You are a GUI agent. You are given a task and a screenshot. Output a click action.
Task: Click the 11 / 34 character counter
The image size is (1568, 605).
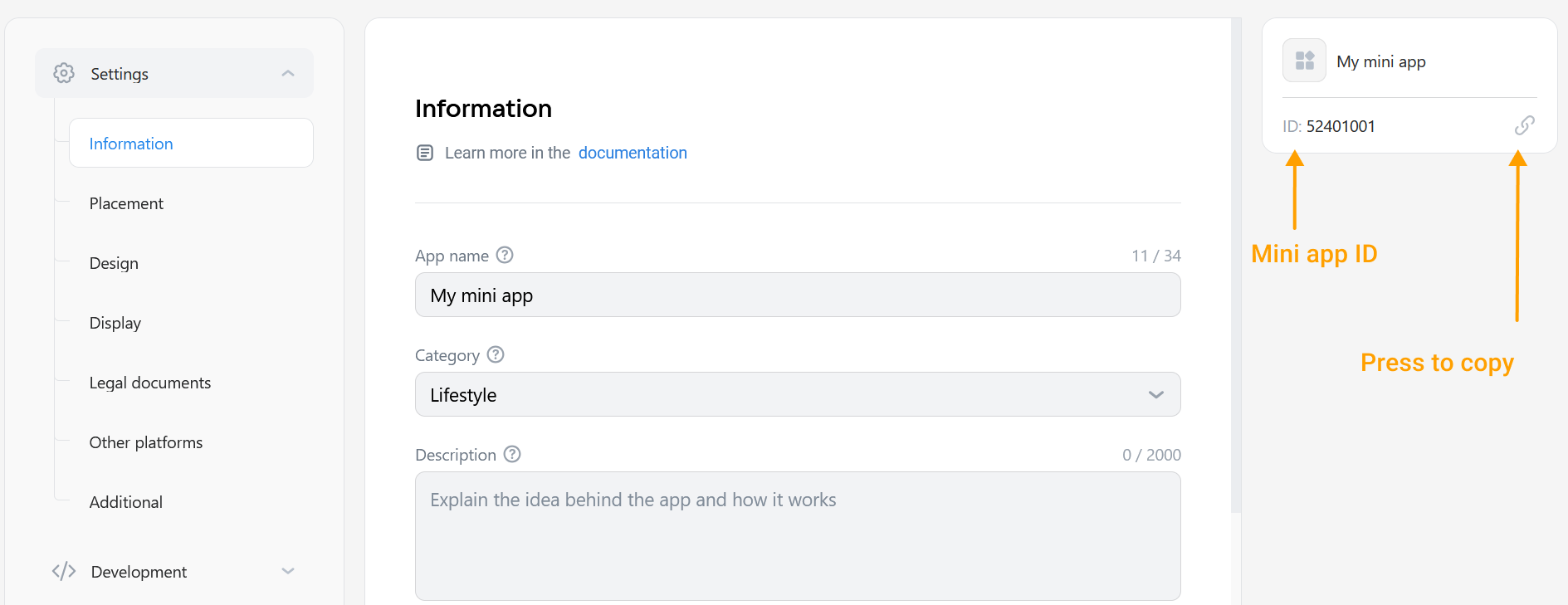(x=1155, y=256)
